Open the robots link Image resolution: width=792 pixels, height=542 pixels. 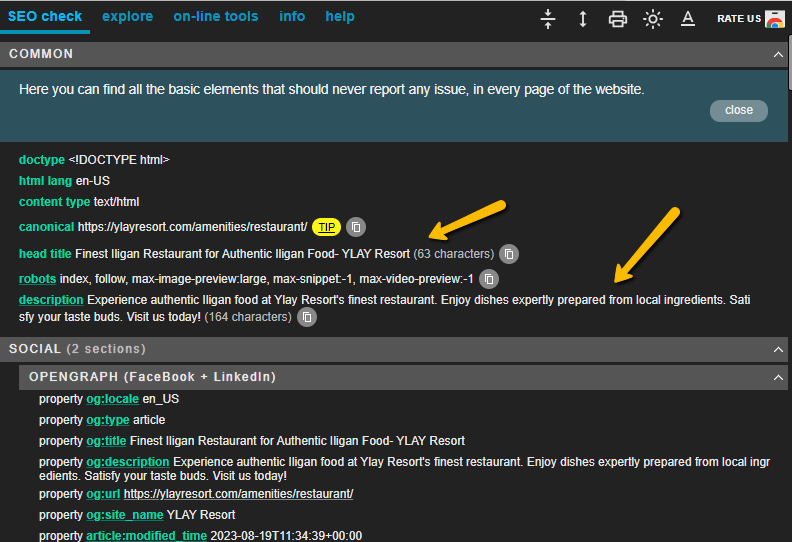tap(37, 279)
